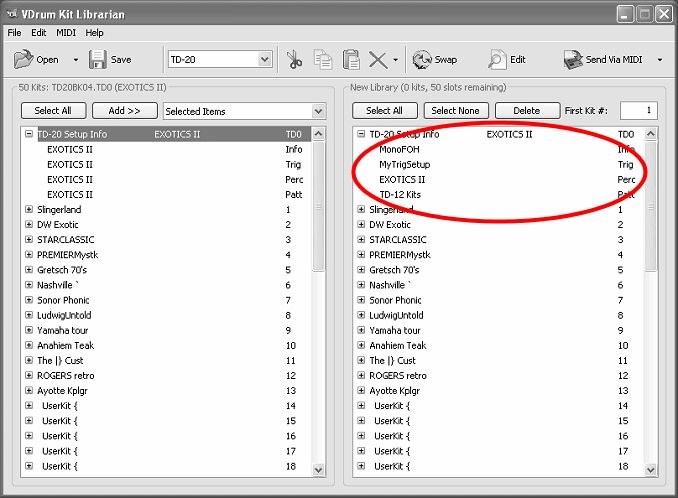Image resolution: width=678 pixels, height=498 pixels.
Task: Expand the Slingerland kit in left list
Action: point(29,210)
